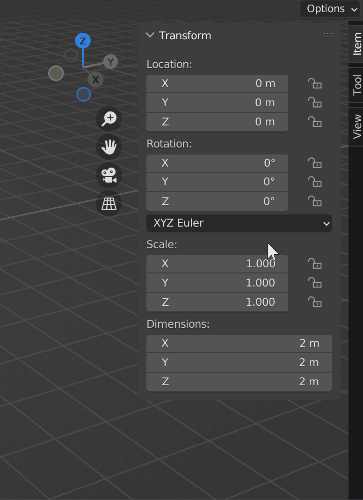Click the pan view hand button

click(109, 147)
